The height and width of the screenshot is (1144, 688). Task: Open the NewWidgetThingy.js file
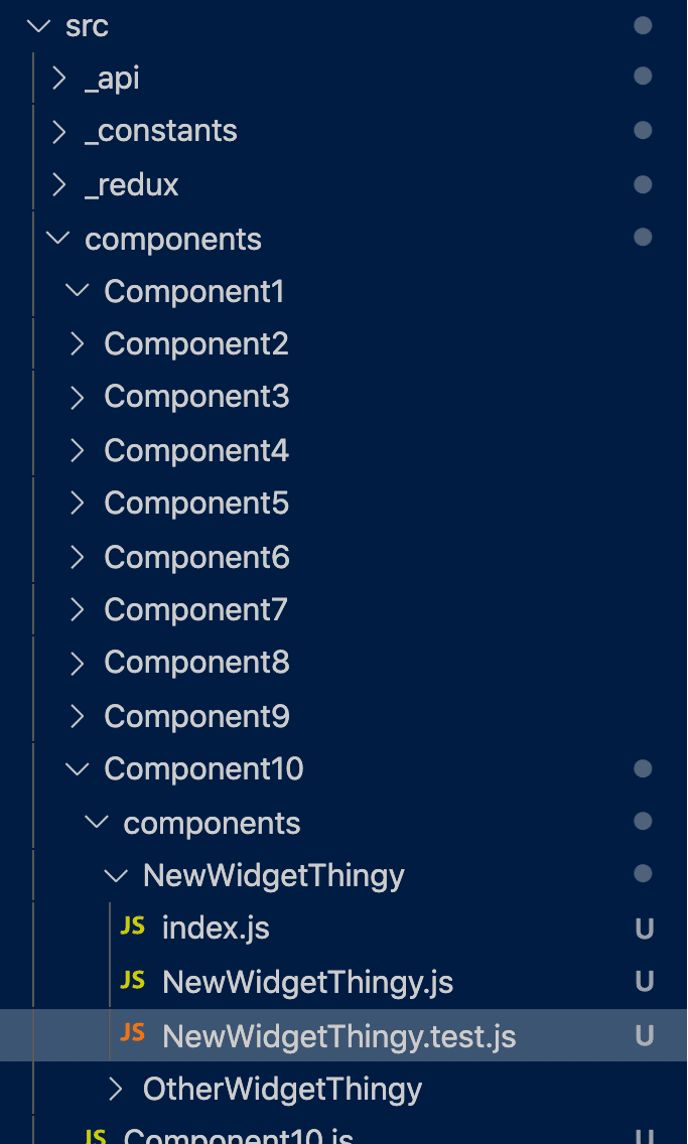pyautogui.click(x=307, y=982)
